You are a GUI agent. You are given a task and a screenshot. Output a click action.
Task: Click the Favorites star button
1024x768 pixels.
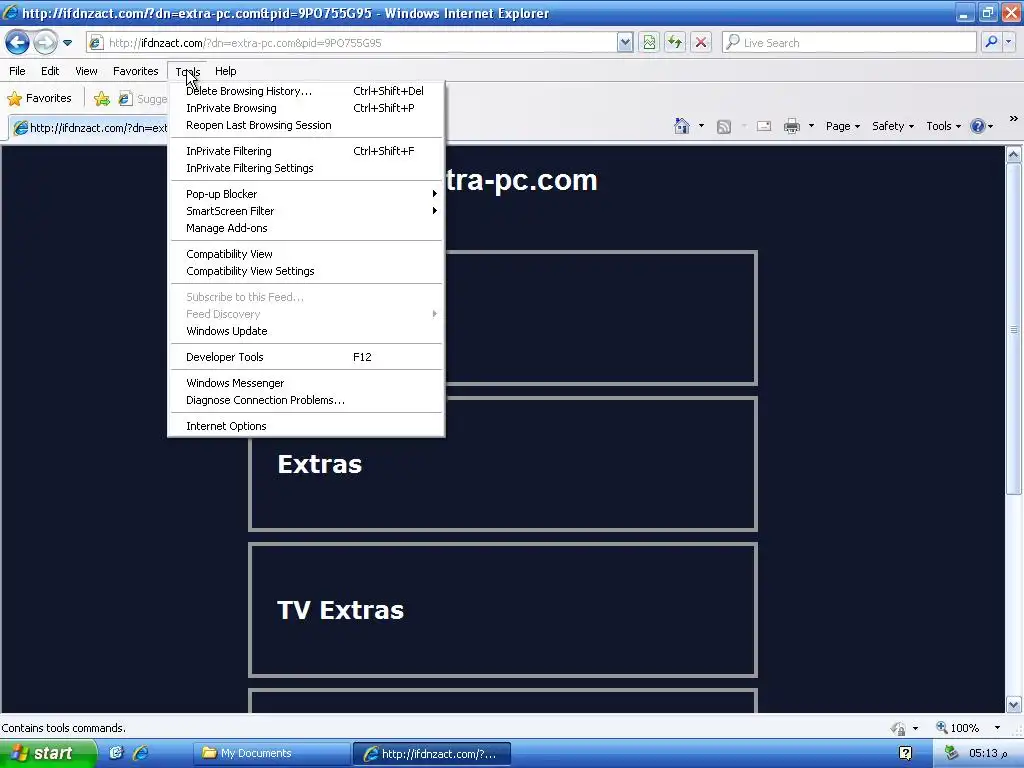pos(39,99)
